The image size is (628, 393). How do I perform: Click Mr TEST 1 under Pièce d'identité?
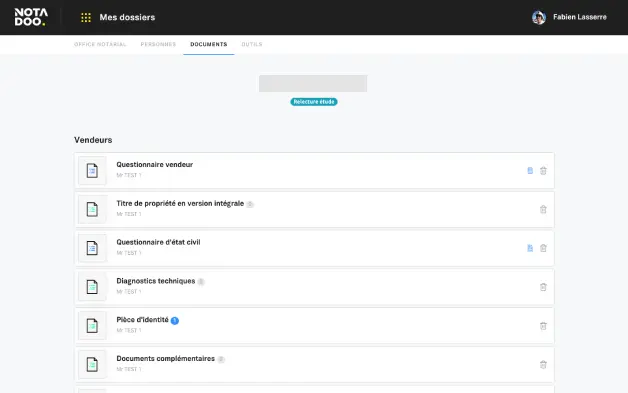(x=129, y=330)
